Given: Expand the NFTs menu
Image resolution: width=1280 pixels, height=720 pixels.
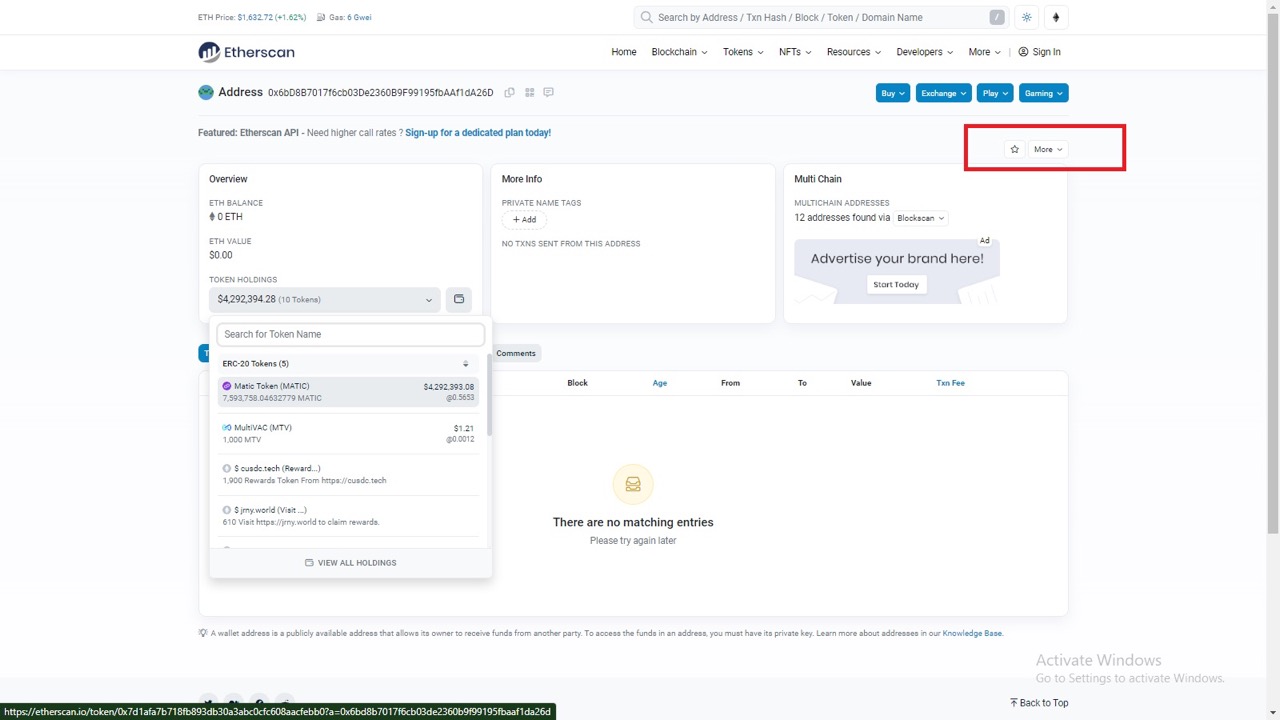Looking at the screenshot, I should pos(795,52).
